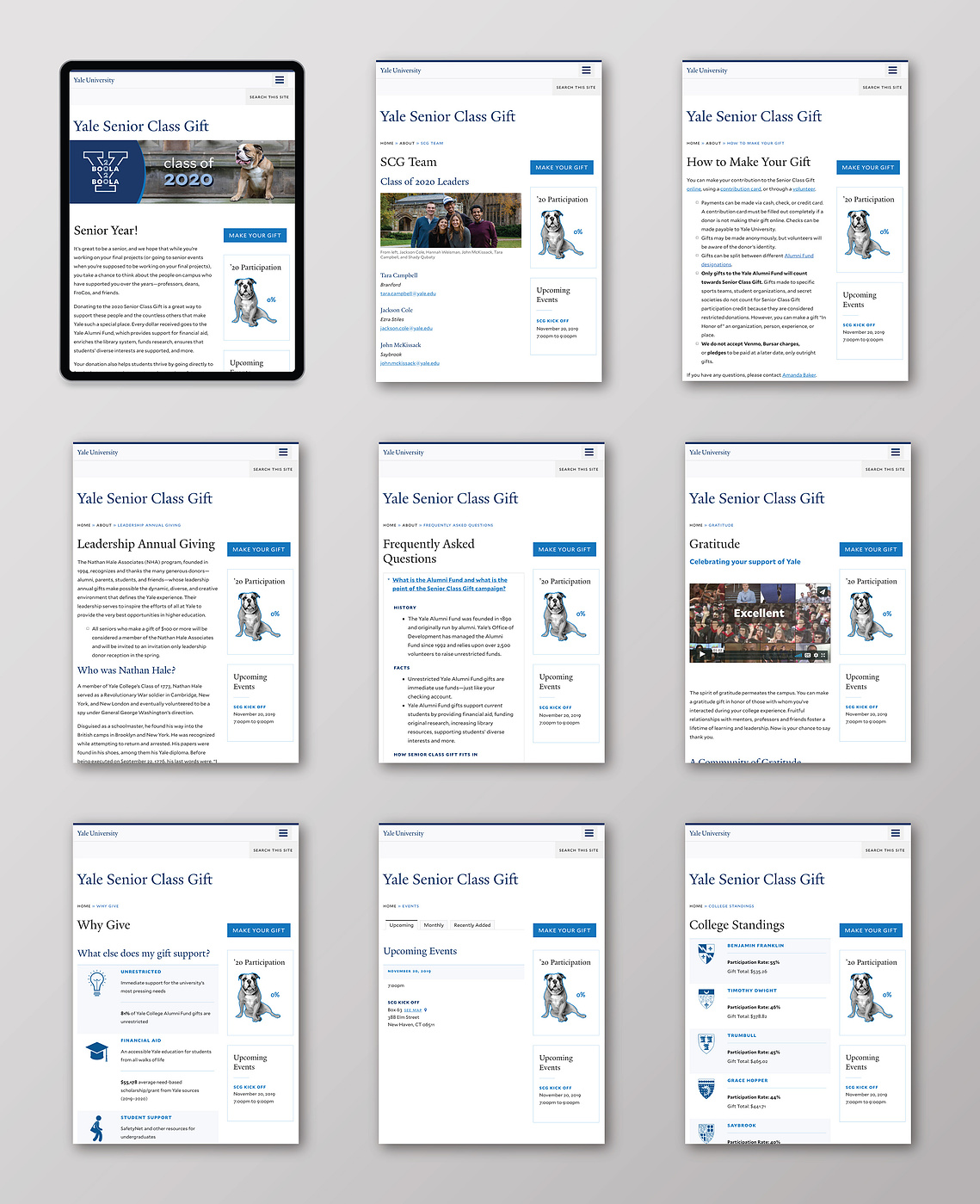Click bulldog mascot on Frequently Asked Questions page
Image resolution: width=980 pixels, height=1204 pixels.
click(564, 616)
